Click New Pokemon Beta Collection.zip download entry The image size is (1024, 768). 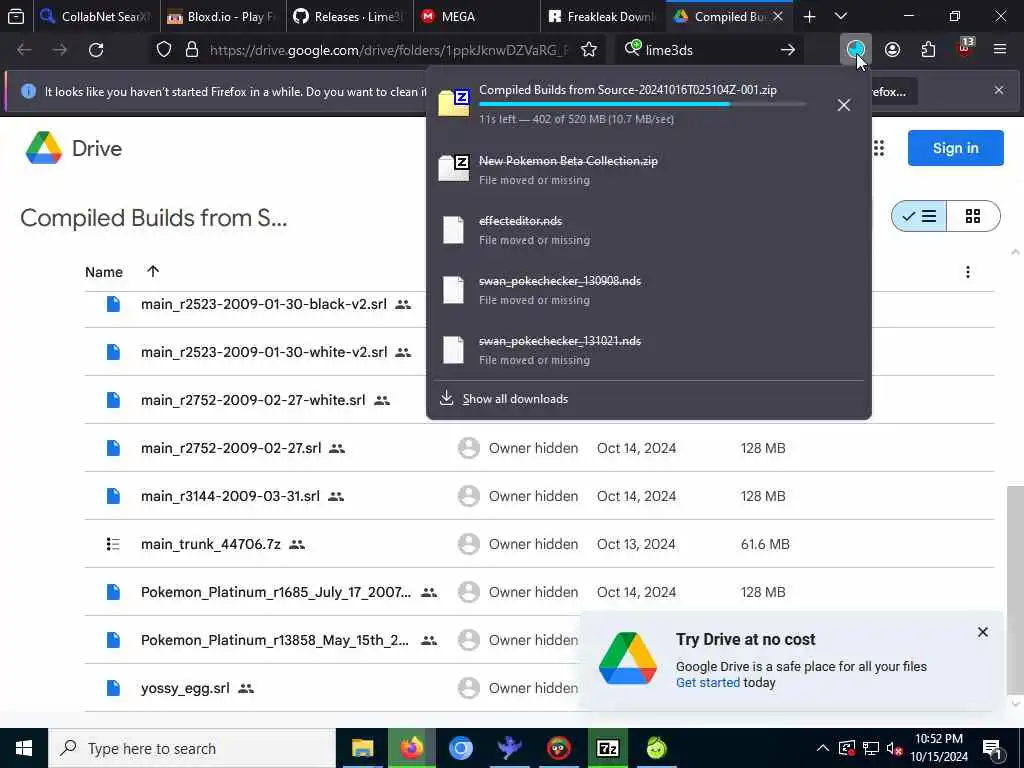pos(648,170)
